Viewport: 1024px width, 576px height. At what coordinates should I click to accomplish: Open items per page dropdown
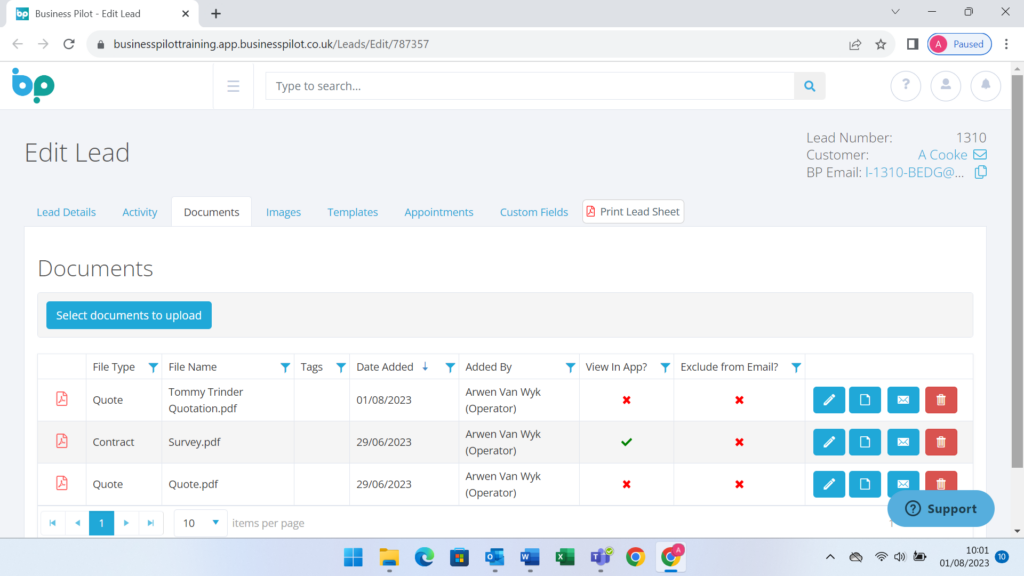(x=214, y=522)
